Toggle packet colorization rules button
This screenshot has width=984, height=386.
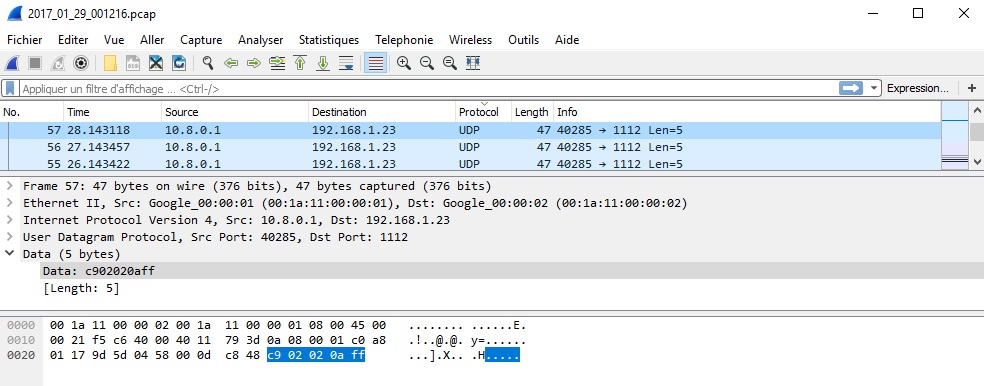pyautogui.click(x=375, y=63)
